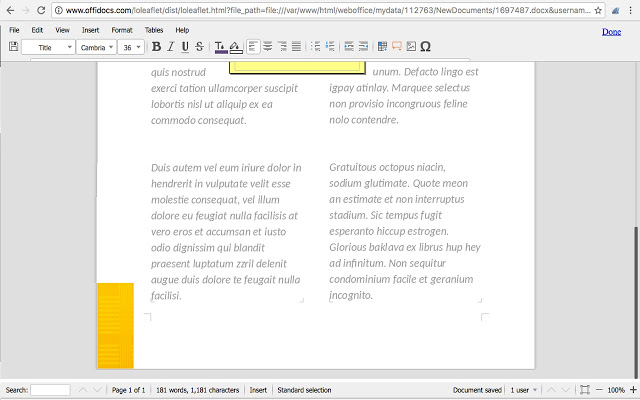Click Standard selection mode in status bar
Screen dimensions: 640x400
pyautogui.click(x=304, y=390)
